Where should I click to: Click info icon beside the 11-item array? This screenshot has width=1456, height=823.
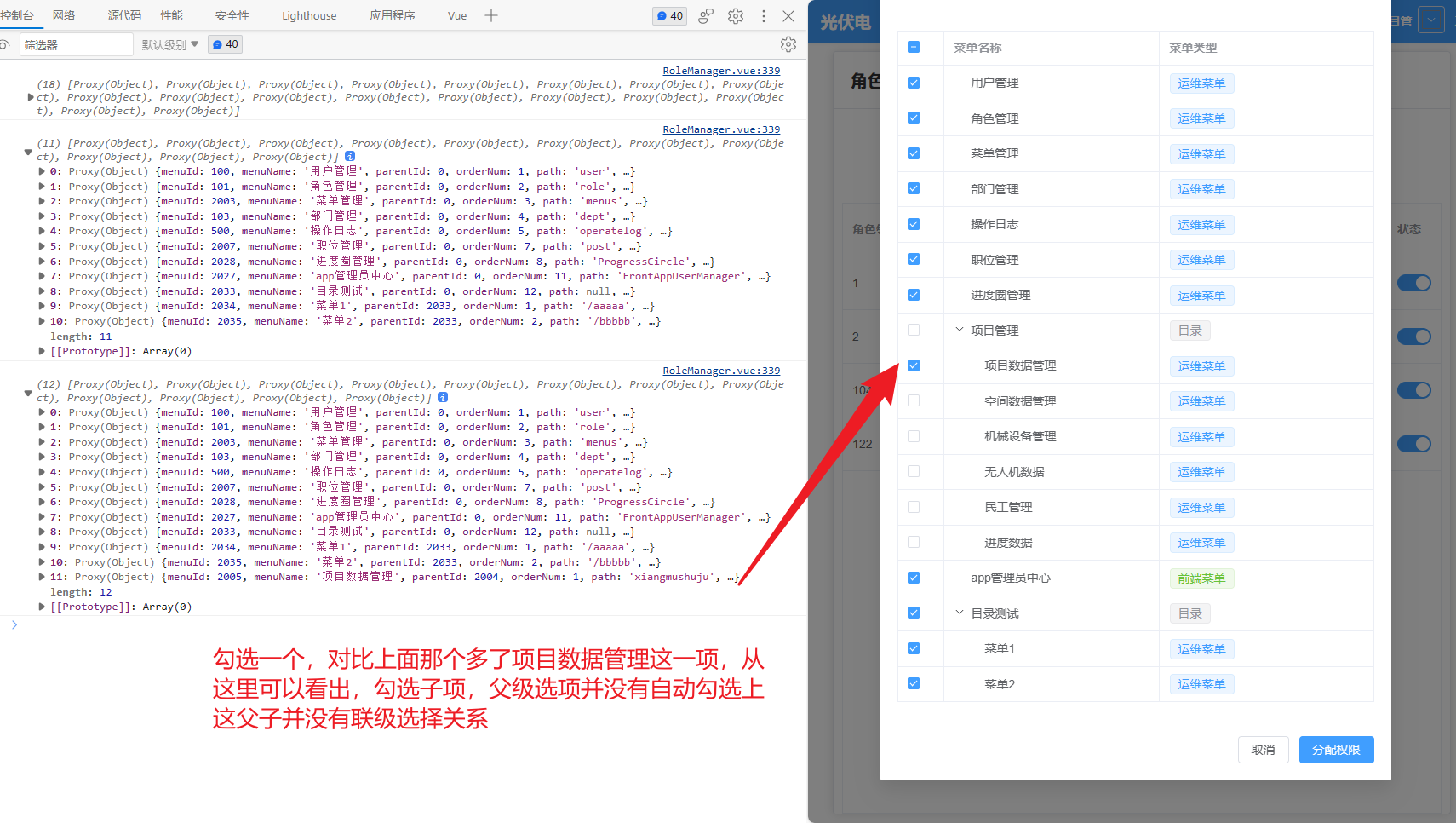pyautogui.click(x=350, y=157)
